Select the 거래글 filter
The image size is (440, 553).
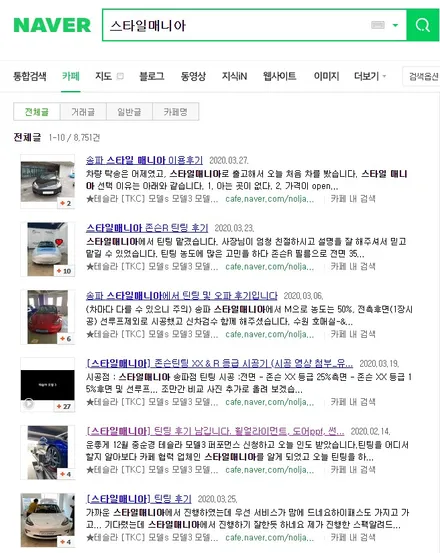click(x=83, y=112)
